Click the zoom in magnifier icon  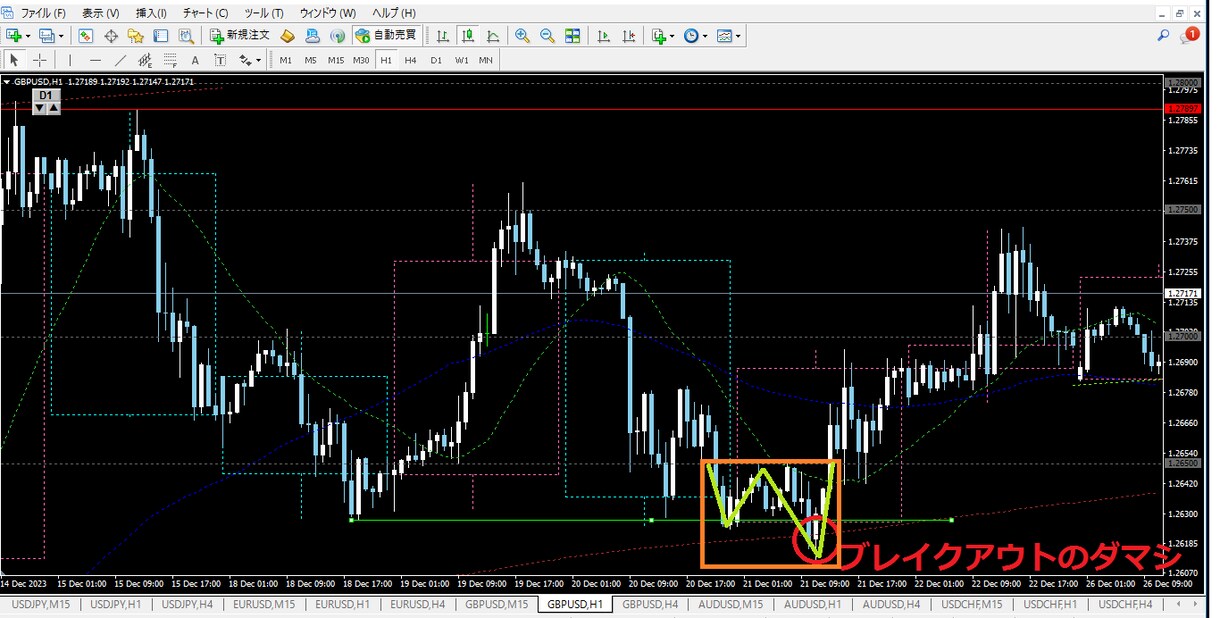tap(522, 36)
